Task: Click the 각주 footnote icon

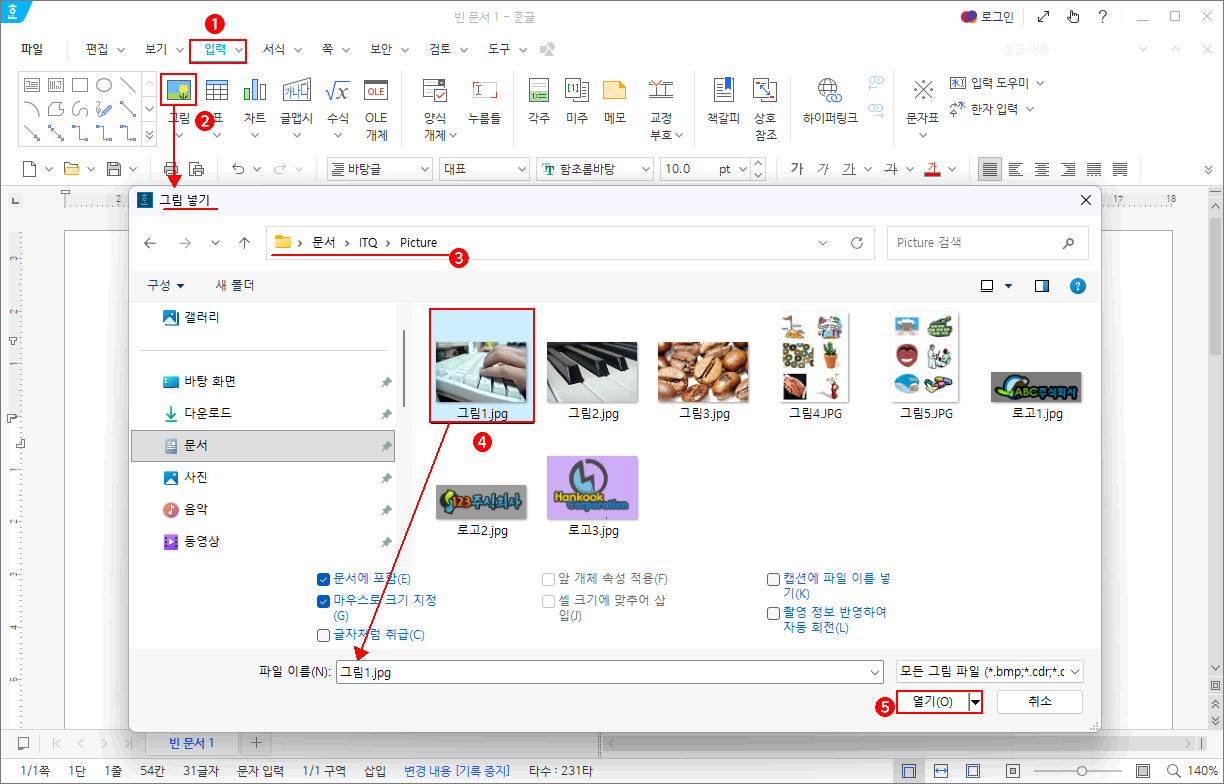Action: coord(539,91)
